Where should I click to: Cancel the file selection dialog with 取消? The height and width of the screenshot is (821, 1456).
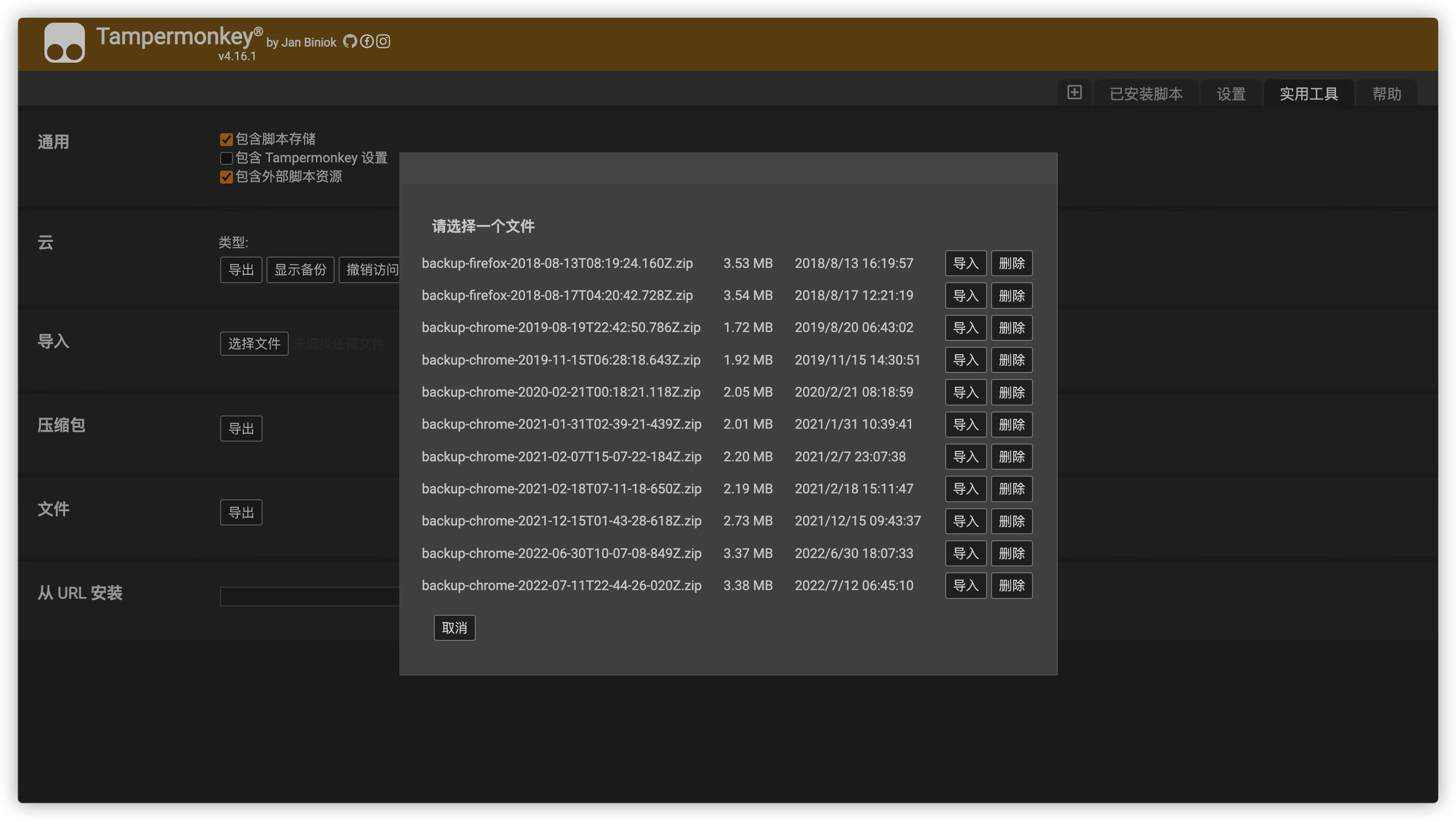[455, 628]
